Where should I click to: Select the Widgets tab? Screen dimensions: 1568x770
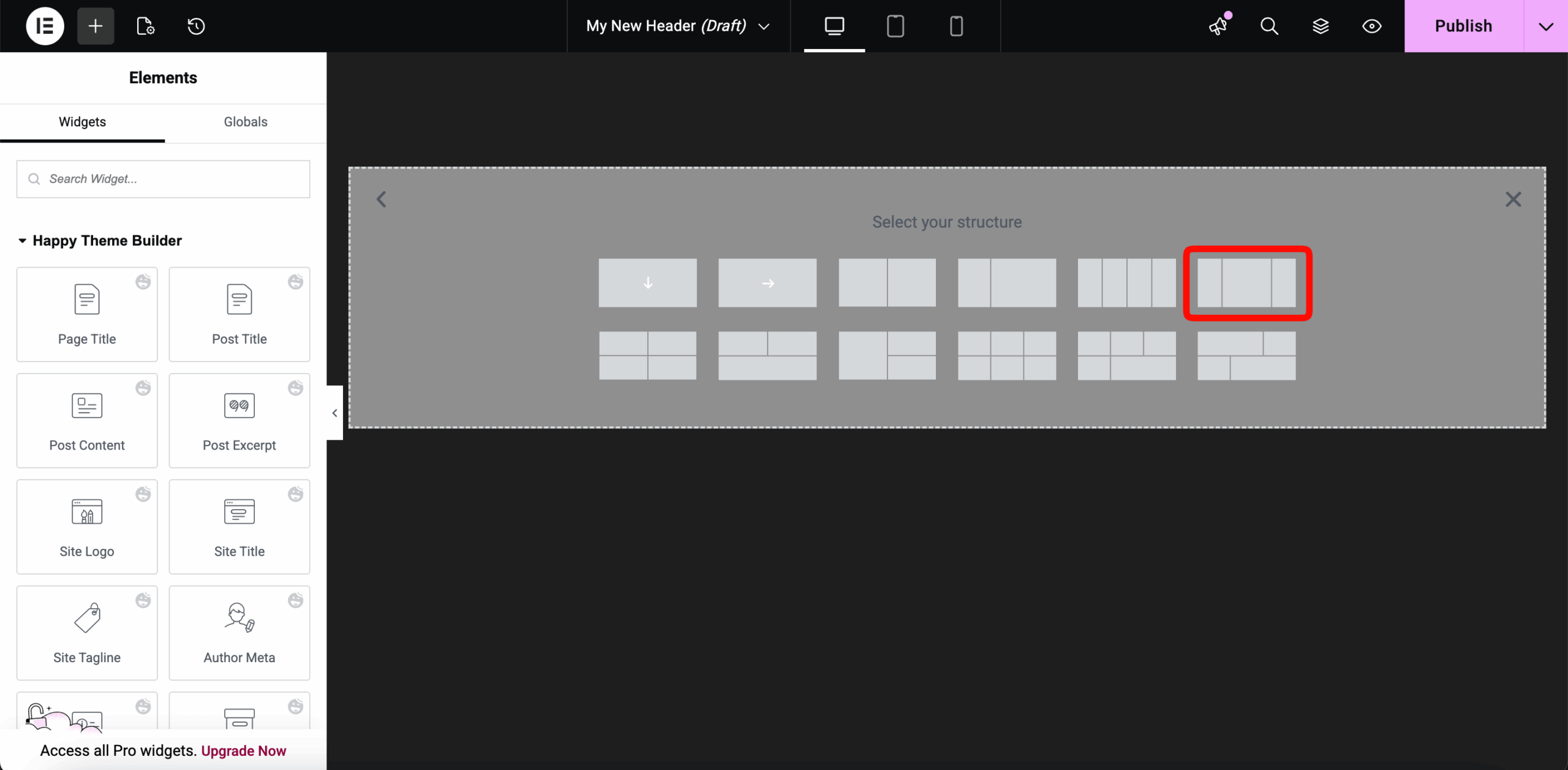(82, 122)
